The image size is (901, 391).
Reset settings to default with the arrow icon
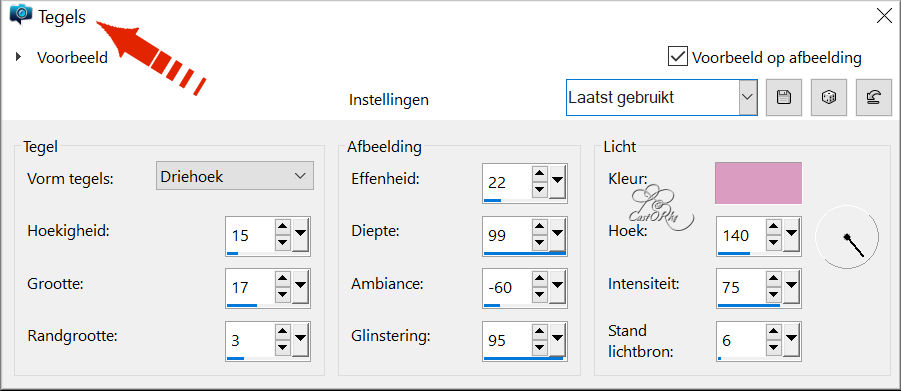point(873,98)
